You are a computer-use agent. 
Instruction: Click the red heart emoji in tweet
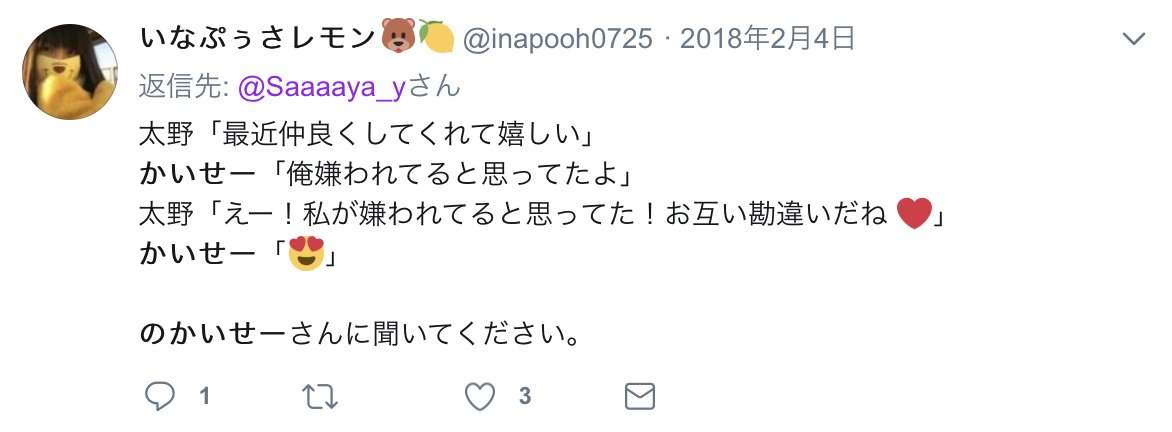(x=913, y=215)
